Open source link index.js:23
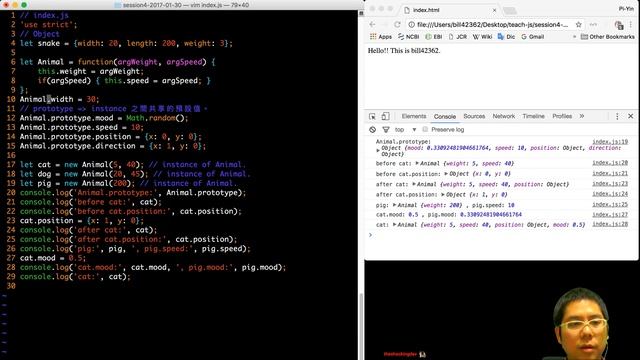This screenshot has width=640, height=360. [610, 184]
